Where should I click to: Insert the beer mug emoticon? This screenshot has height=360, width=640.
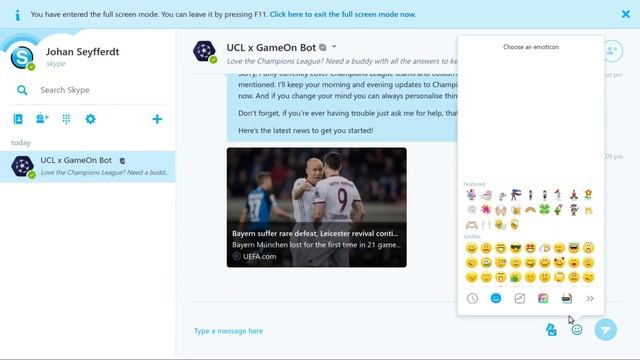click(516, 210)
